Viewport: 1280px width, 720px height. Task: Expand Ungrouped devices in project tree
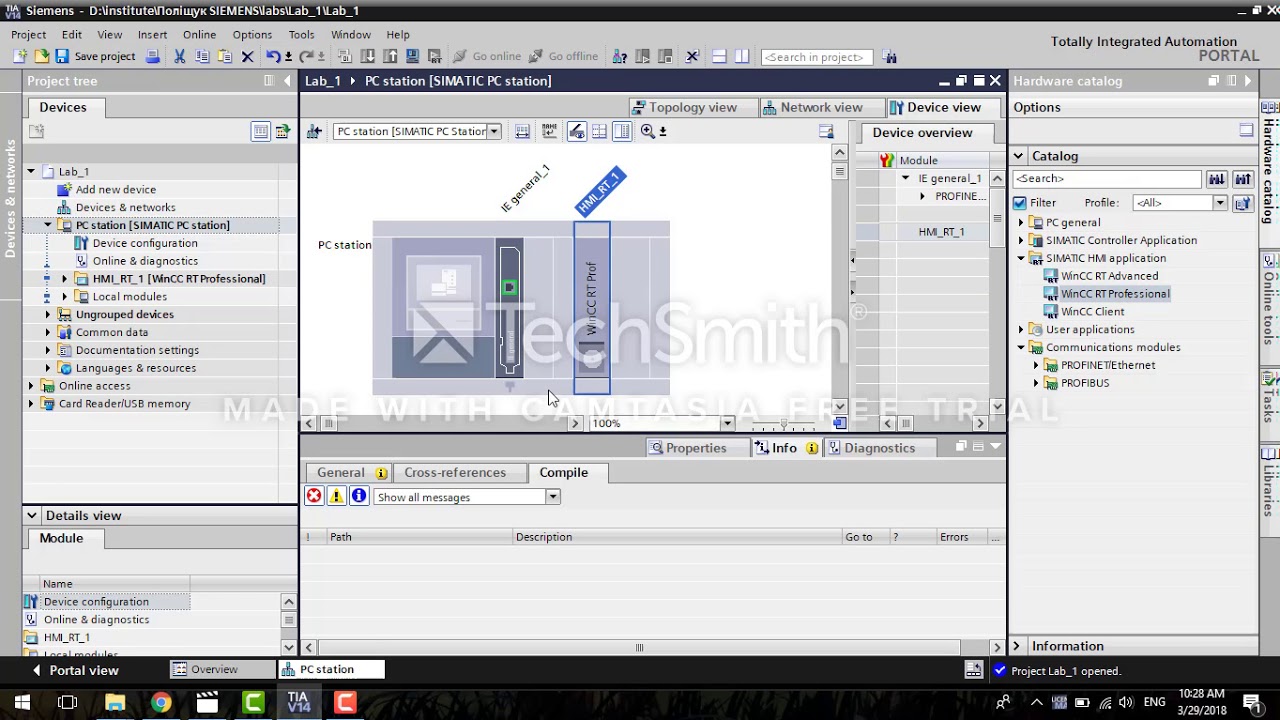coord(48,314)
